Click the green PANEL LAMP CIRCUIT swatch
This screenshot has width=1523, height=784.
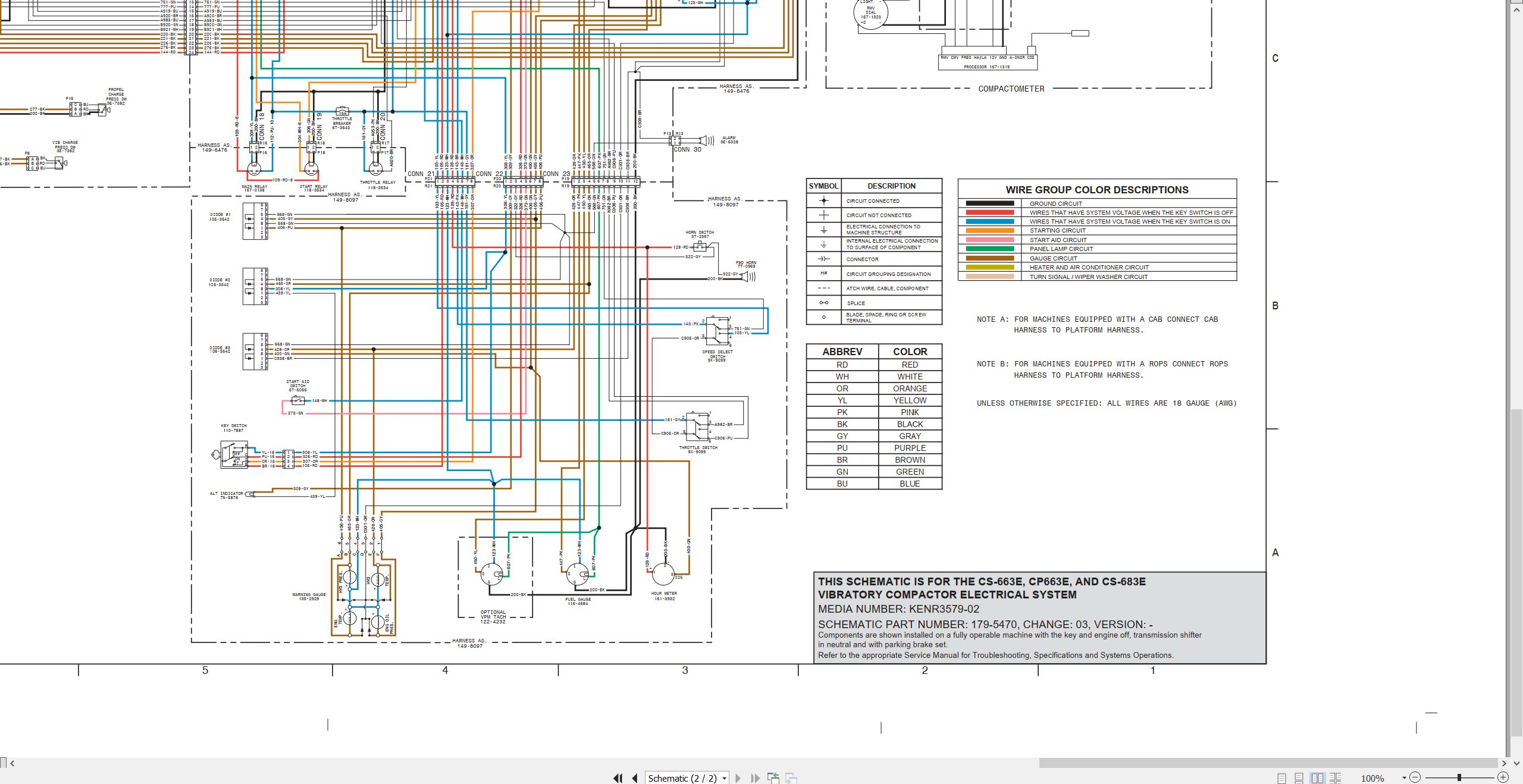pyautogui.click(x=990, y=249)
